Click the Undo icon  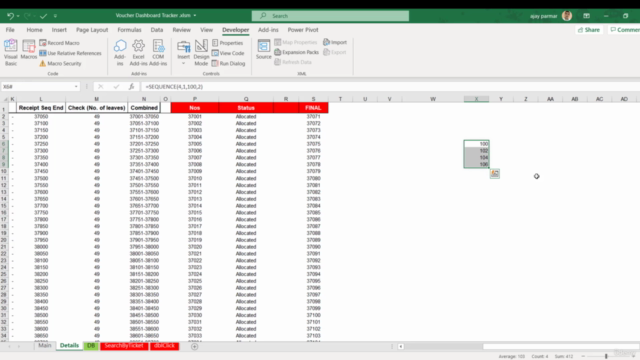tap(10, 16)
